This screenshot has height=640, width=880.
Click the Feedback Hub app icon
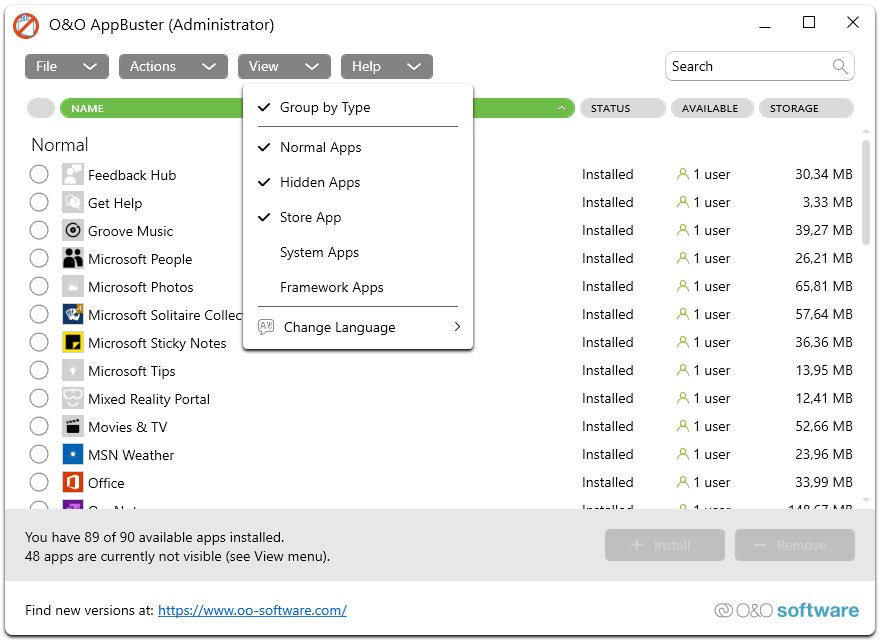point(72,174)
